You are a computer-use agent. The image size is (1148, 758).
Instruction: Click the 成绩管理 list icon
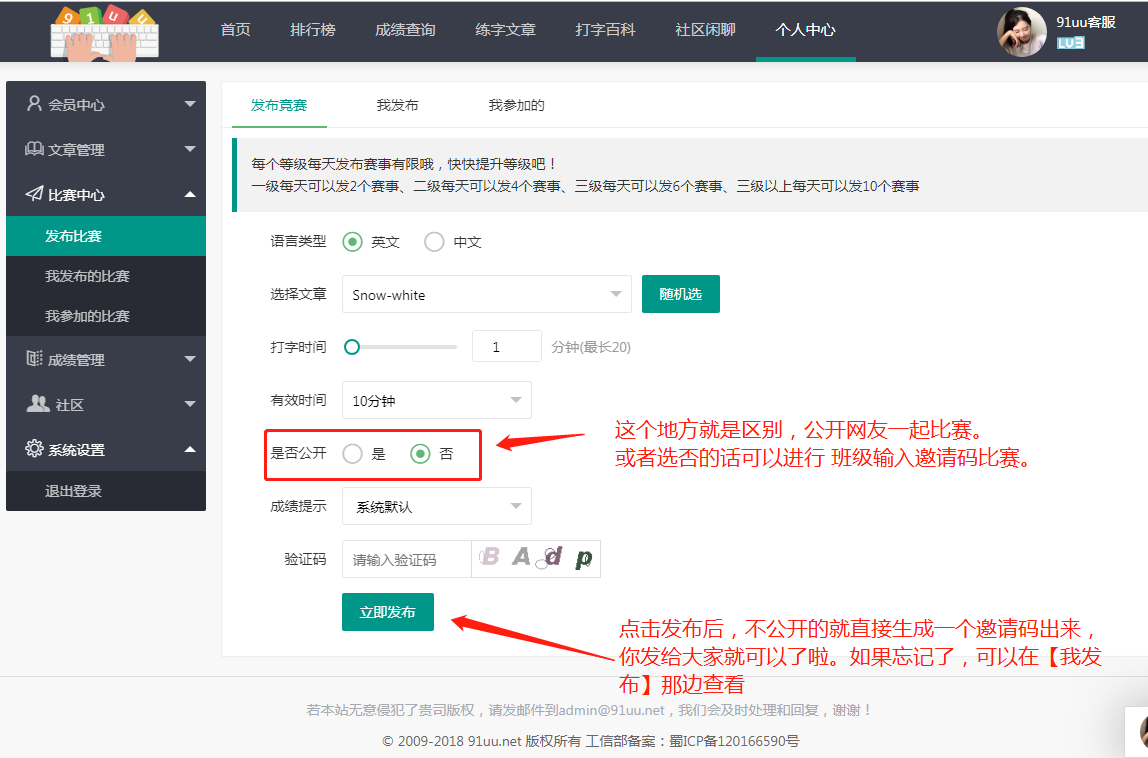34,359
